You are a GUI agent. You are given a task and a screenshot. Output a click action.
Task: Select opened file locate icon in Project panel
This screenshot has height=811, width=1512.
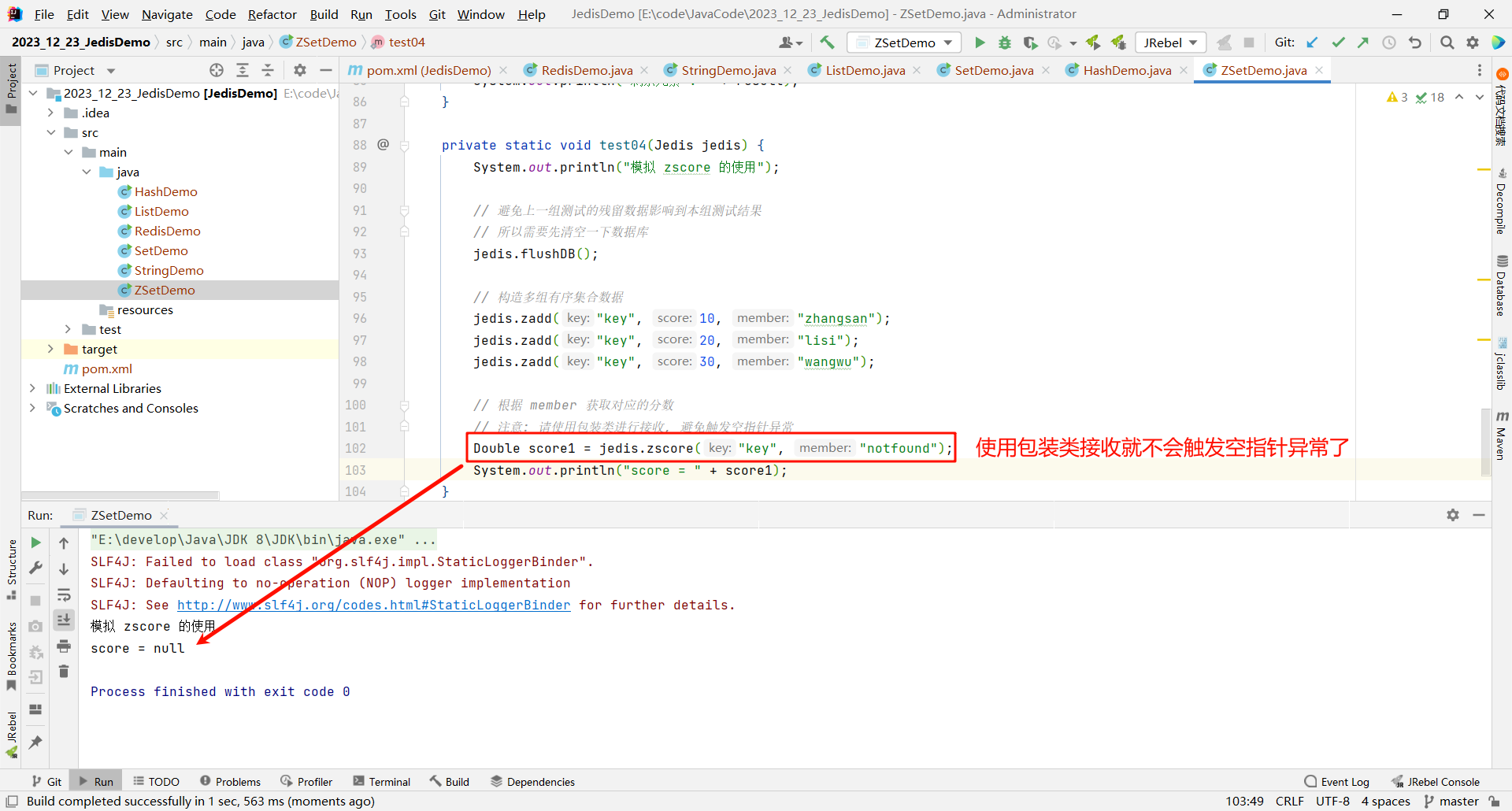click(217, 70)
